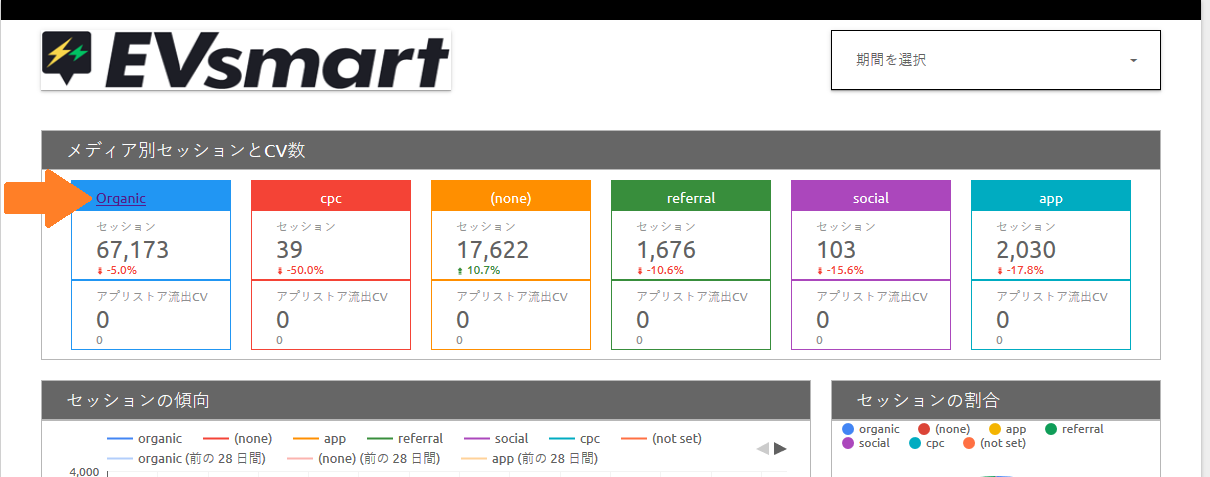
Task: Toggle social series in trend chart legend
Action: [495, 438]
